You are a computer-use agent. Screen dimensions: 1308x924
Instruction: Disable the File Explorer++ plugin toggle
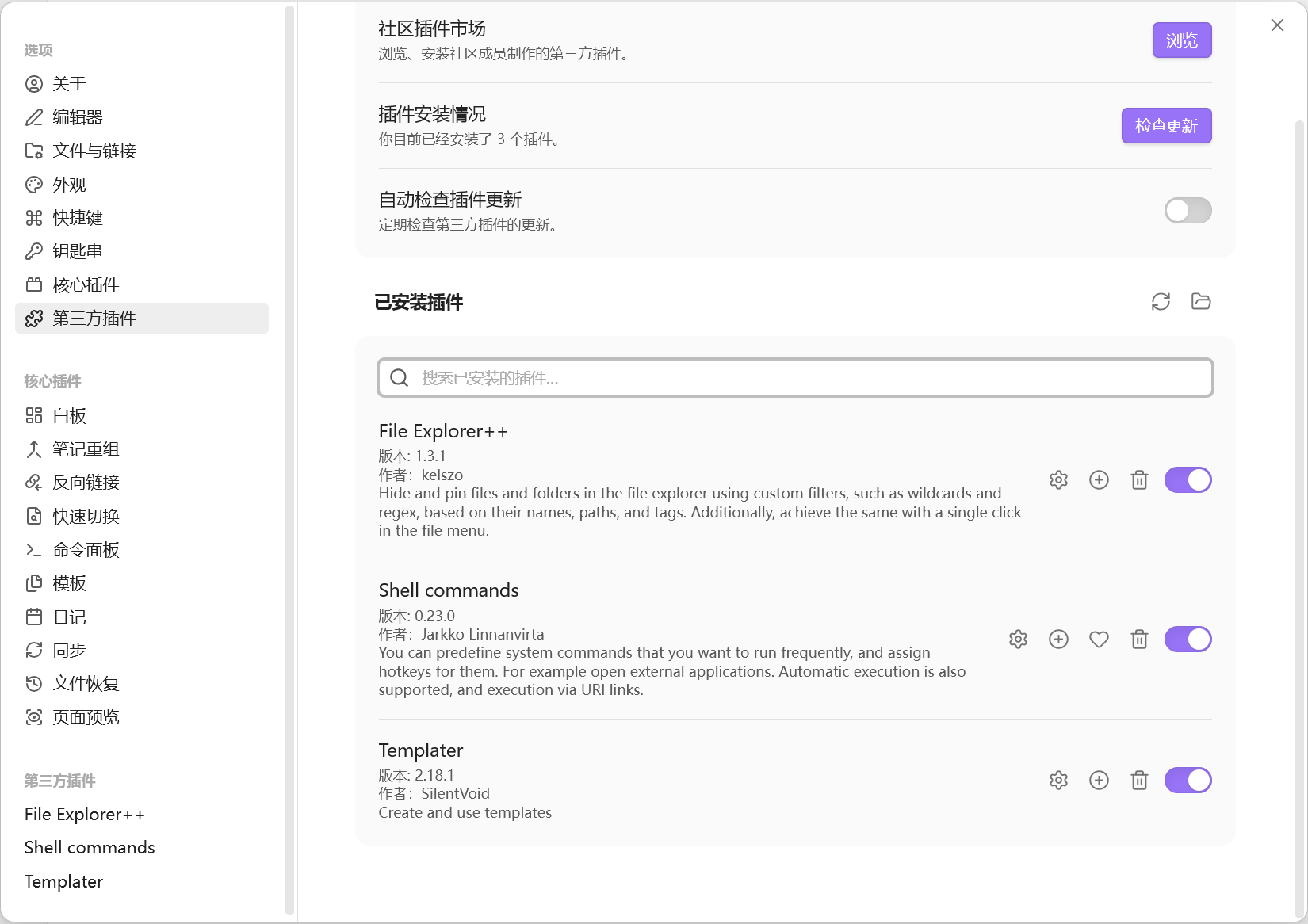coord(1188,480)
